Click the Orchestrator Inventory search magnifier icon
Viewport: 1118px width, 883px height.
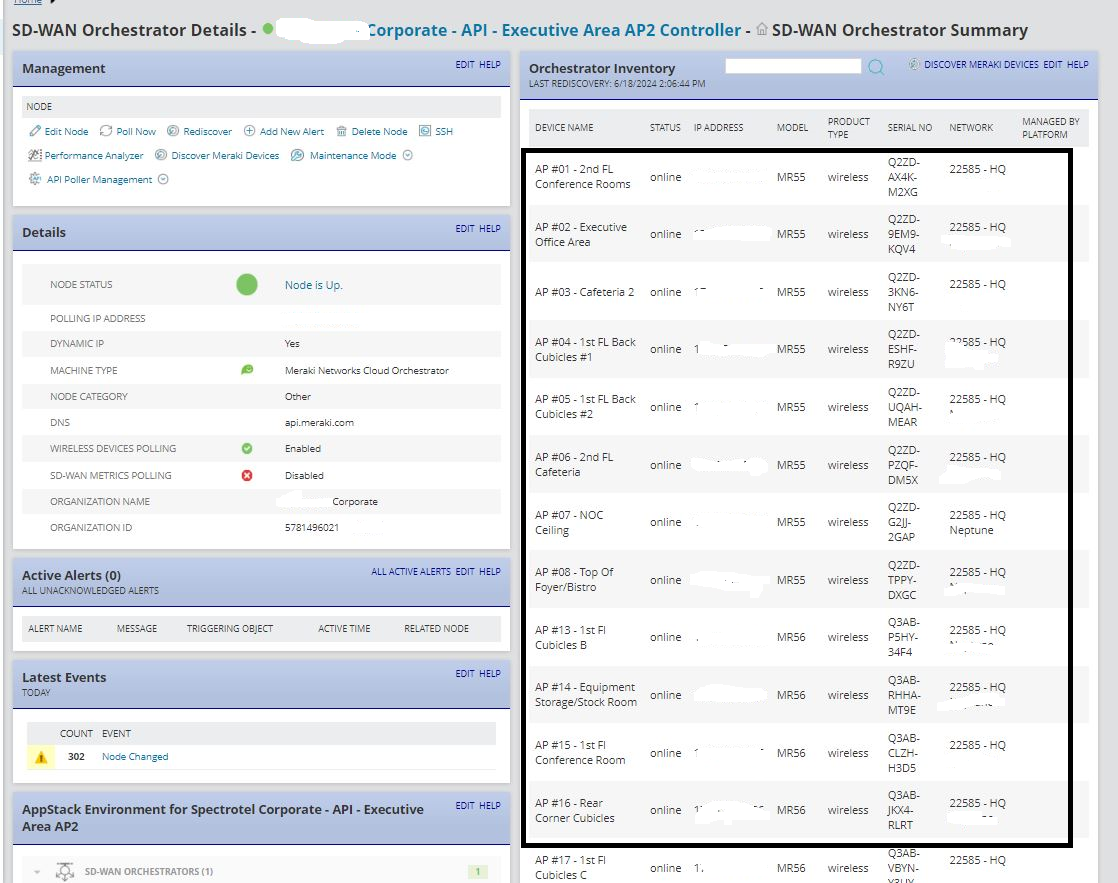coord(876,67)
